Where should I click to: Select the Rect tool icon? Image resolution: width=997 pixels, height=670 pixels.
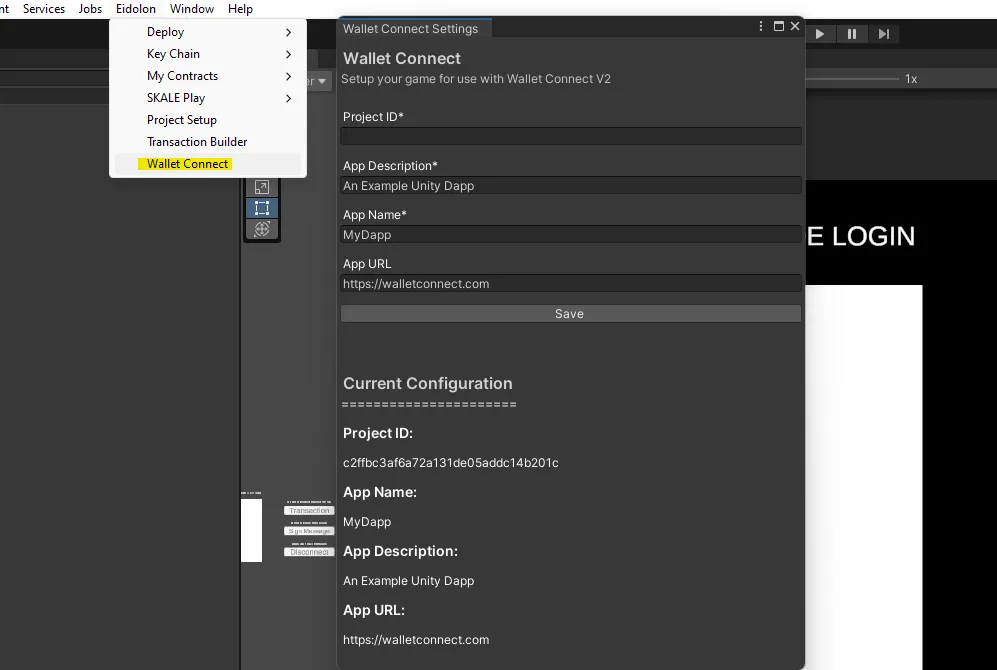[262, 208]
